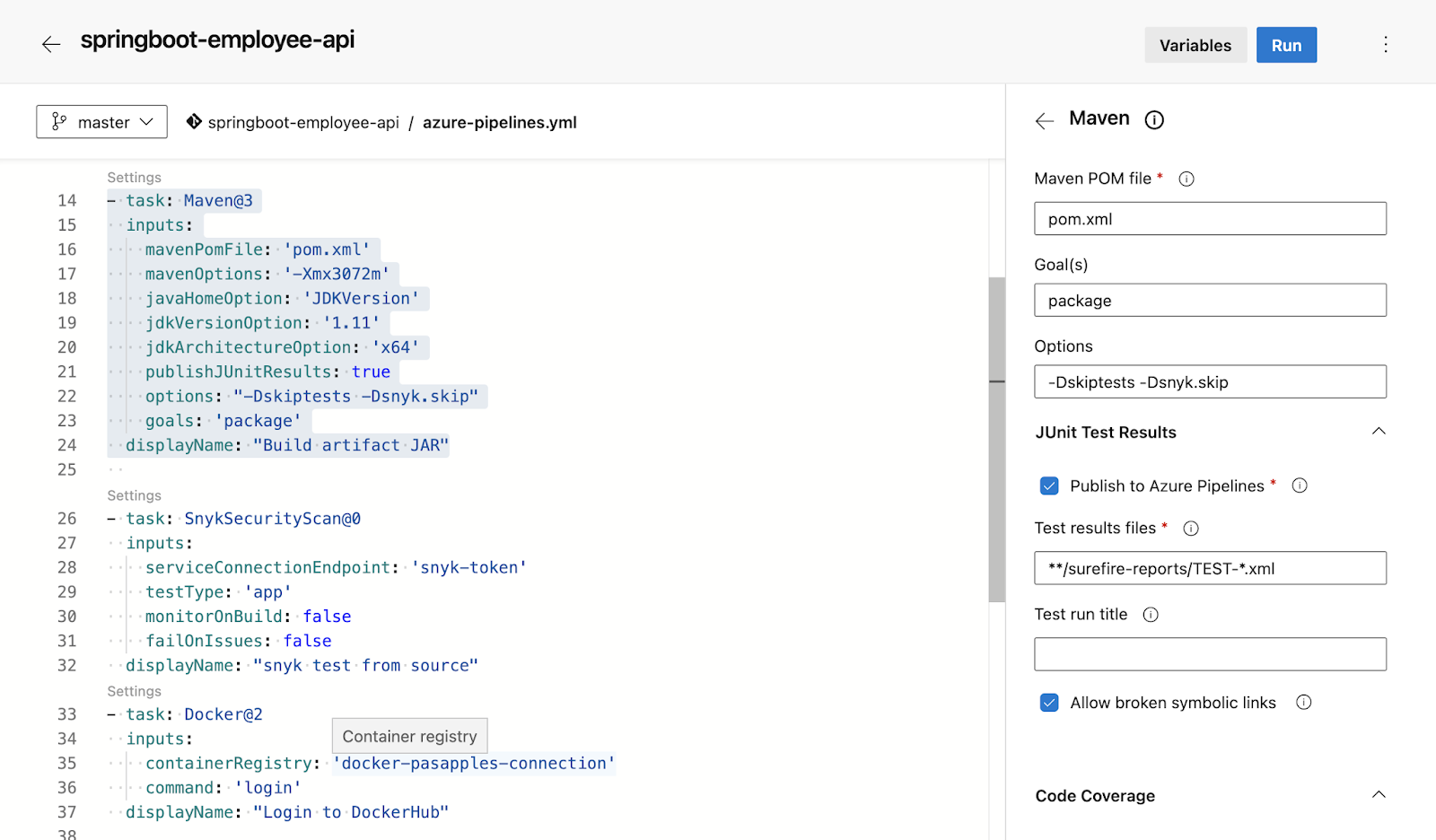Click the javaHomeOption 'JDKVersion' line
The height and width of the screenshot is (840, 1436).
tap(282, 298)
